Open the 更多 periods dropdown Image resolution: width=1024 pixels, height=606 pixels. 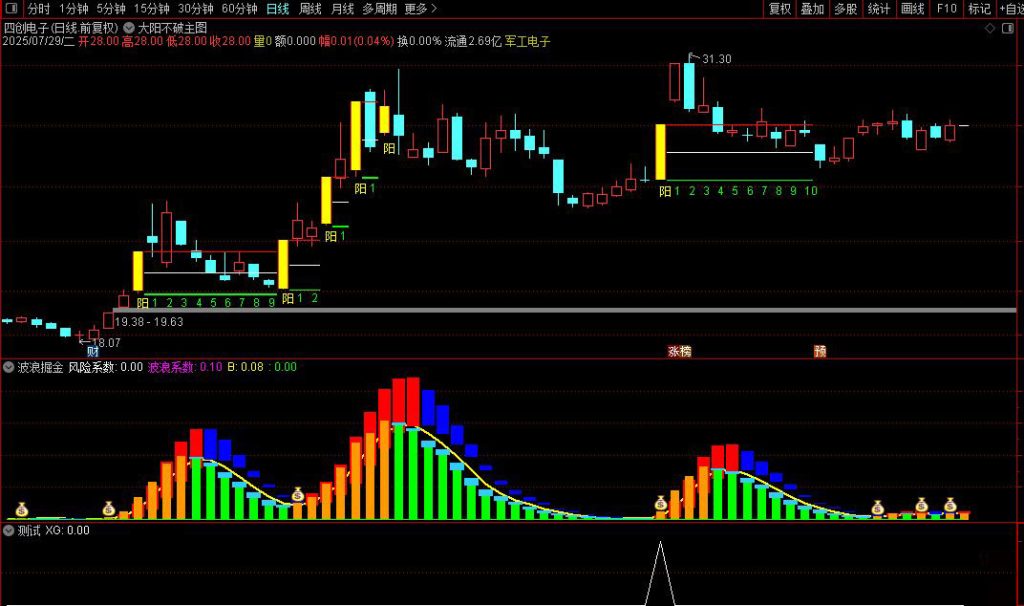pos(421,9)
